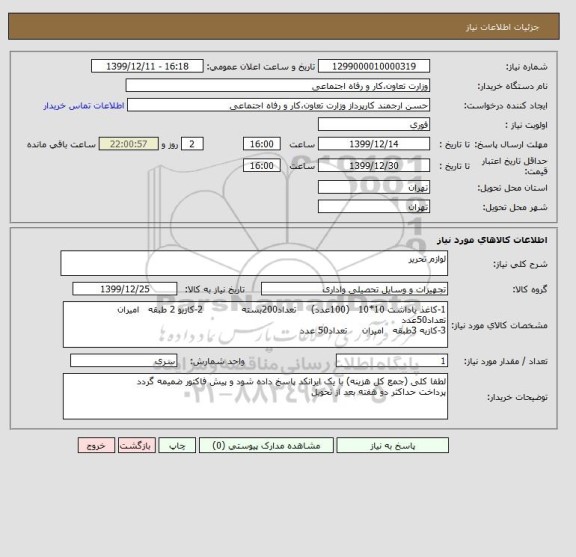Select the need number field 1299000010000319
Viewport: 576px width, 557px height.
(374, 67)
